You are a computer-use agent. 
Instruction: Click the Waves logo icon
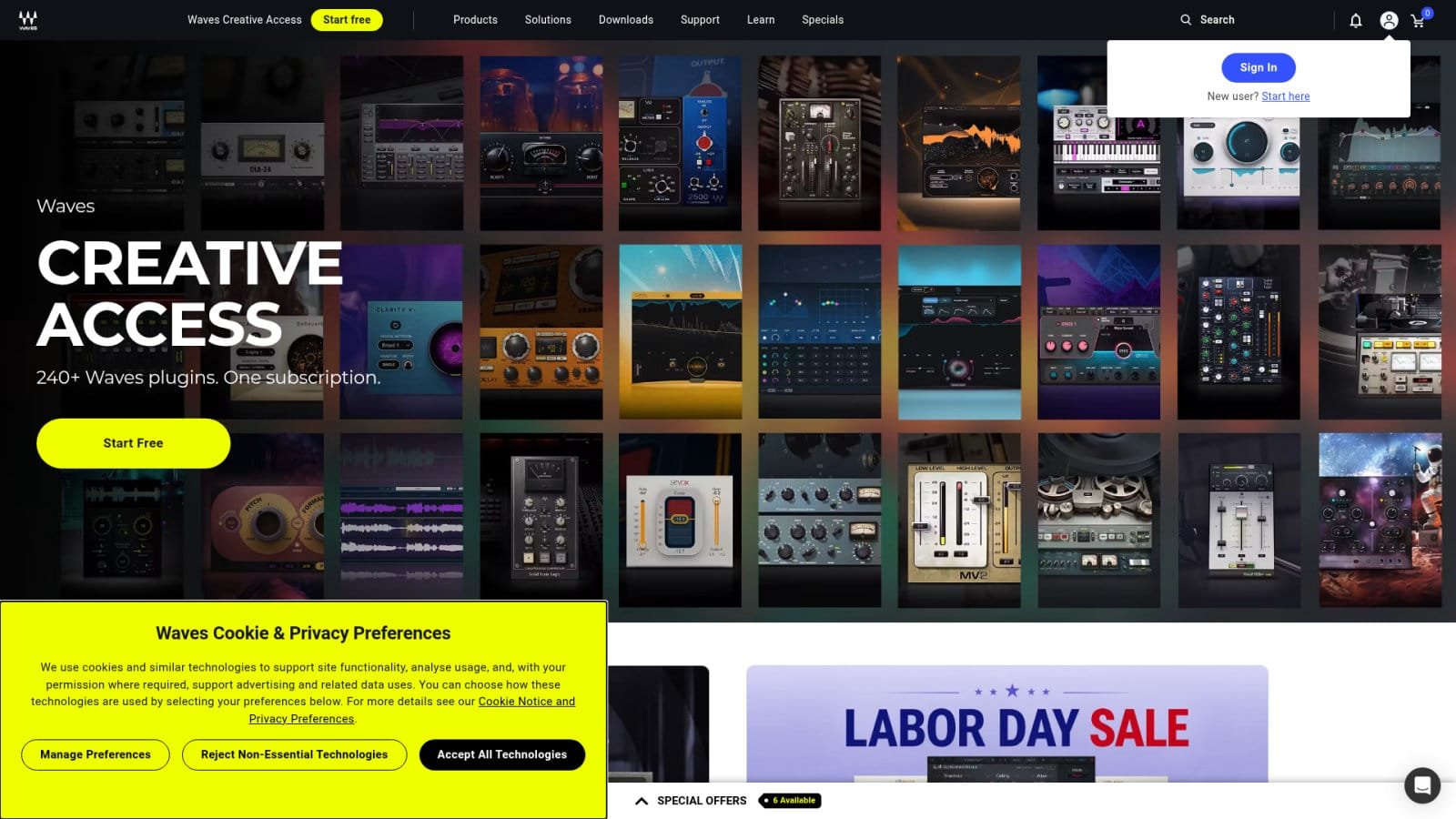(28, 20)
